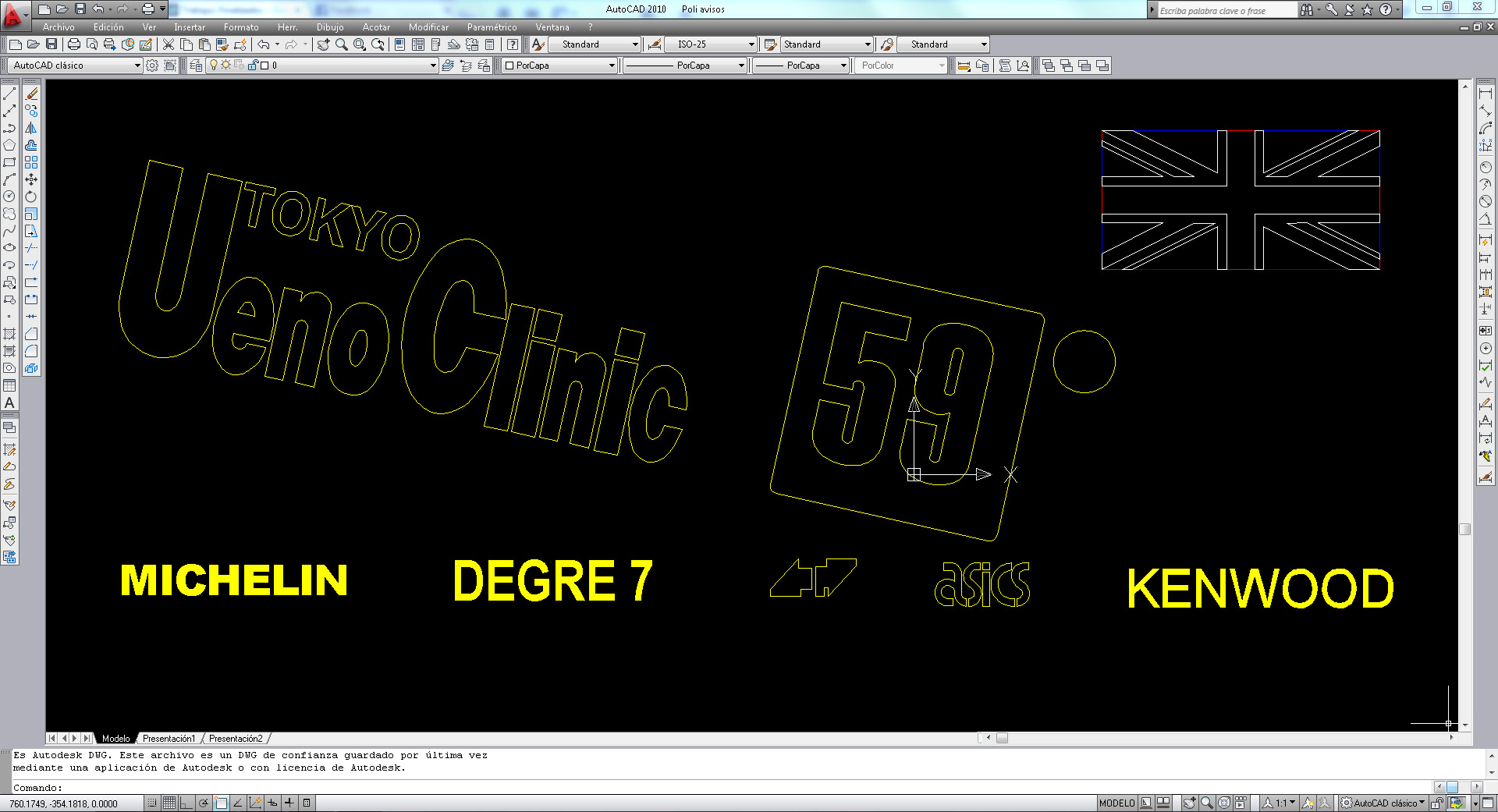
Task: Open the Ventana menu
Action: (552, 27)
